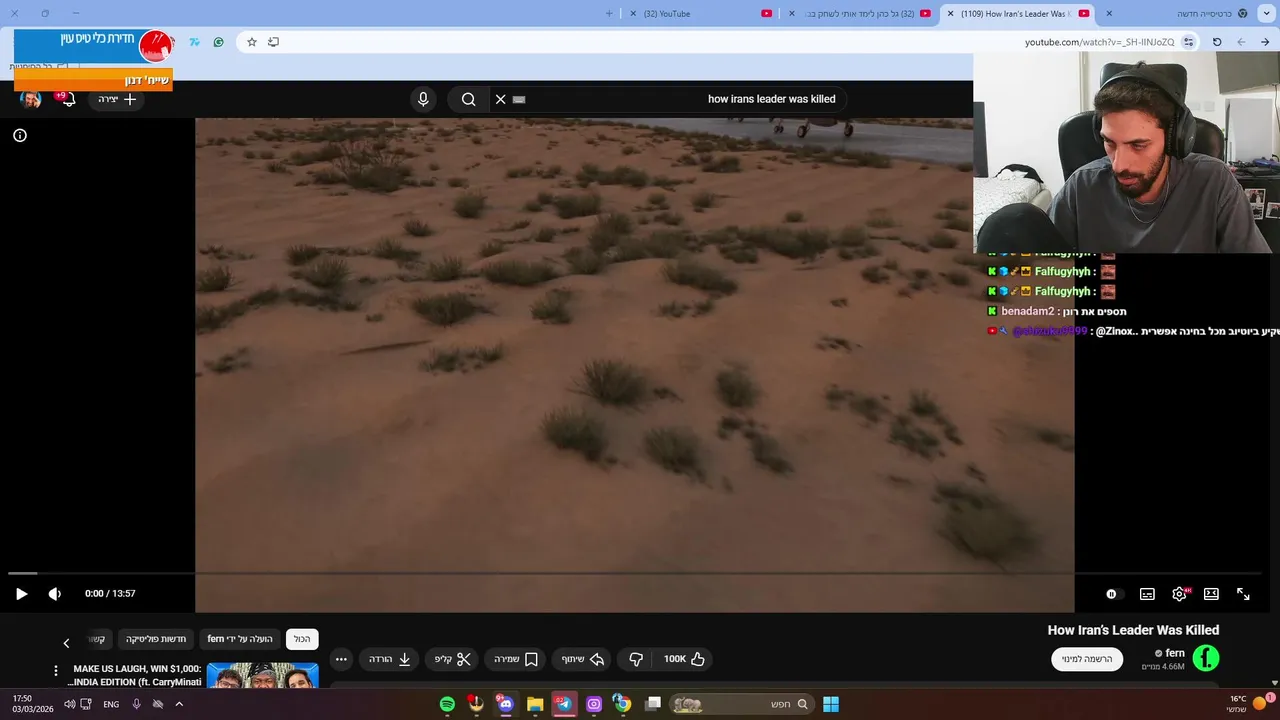Bookmark this page with the star
Screen dimensions: 1280x720
tap(252, 42)
